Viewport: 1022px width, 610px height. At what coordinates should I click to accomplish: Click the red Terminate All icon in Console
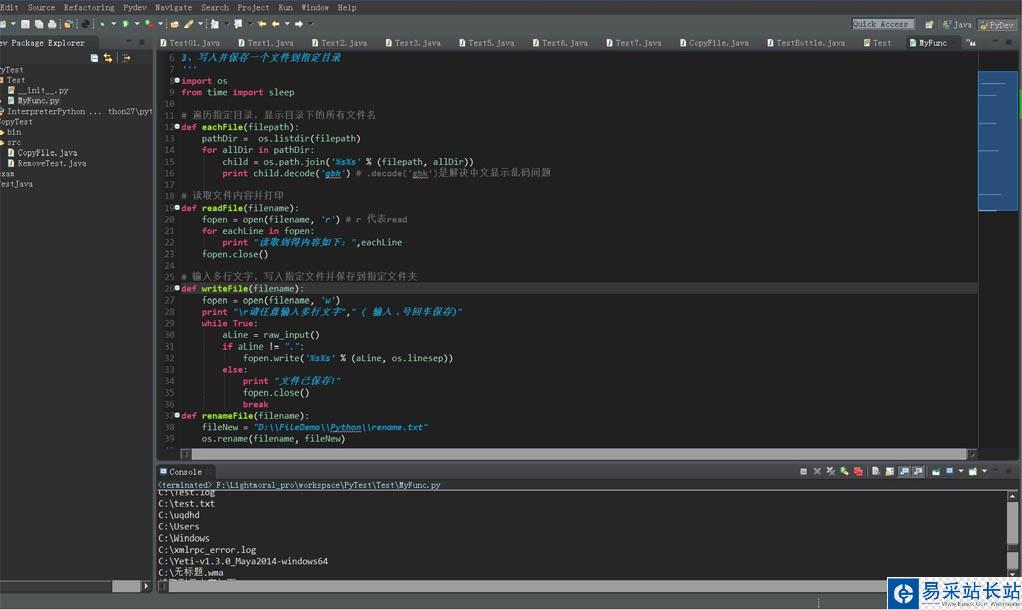858,471
